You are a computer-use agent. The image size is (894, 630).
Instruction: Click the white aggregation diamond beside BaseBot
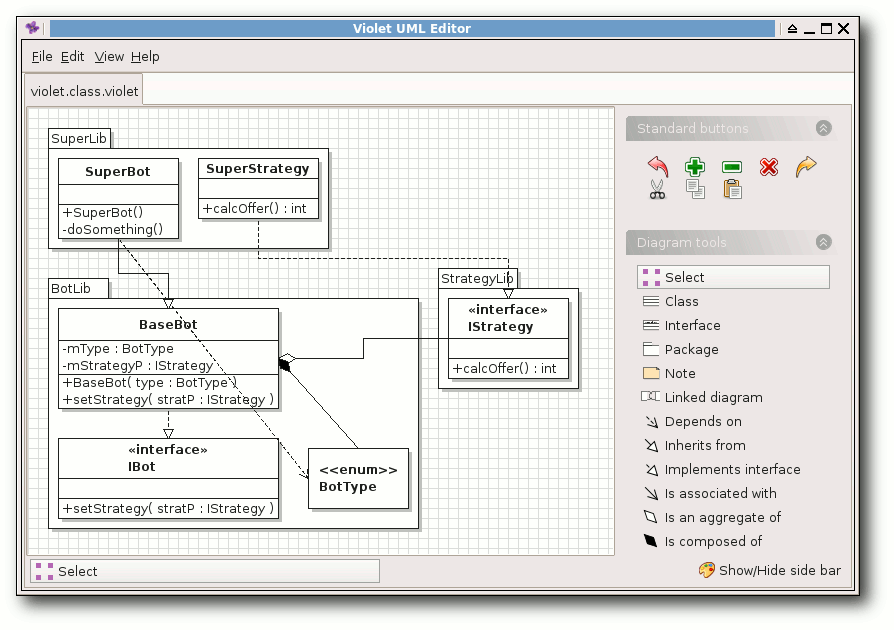point(287,359)
